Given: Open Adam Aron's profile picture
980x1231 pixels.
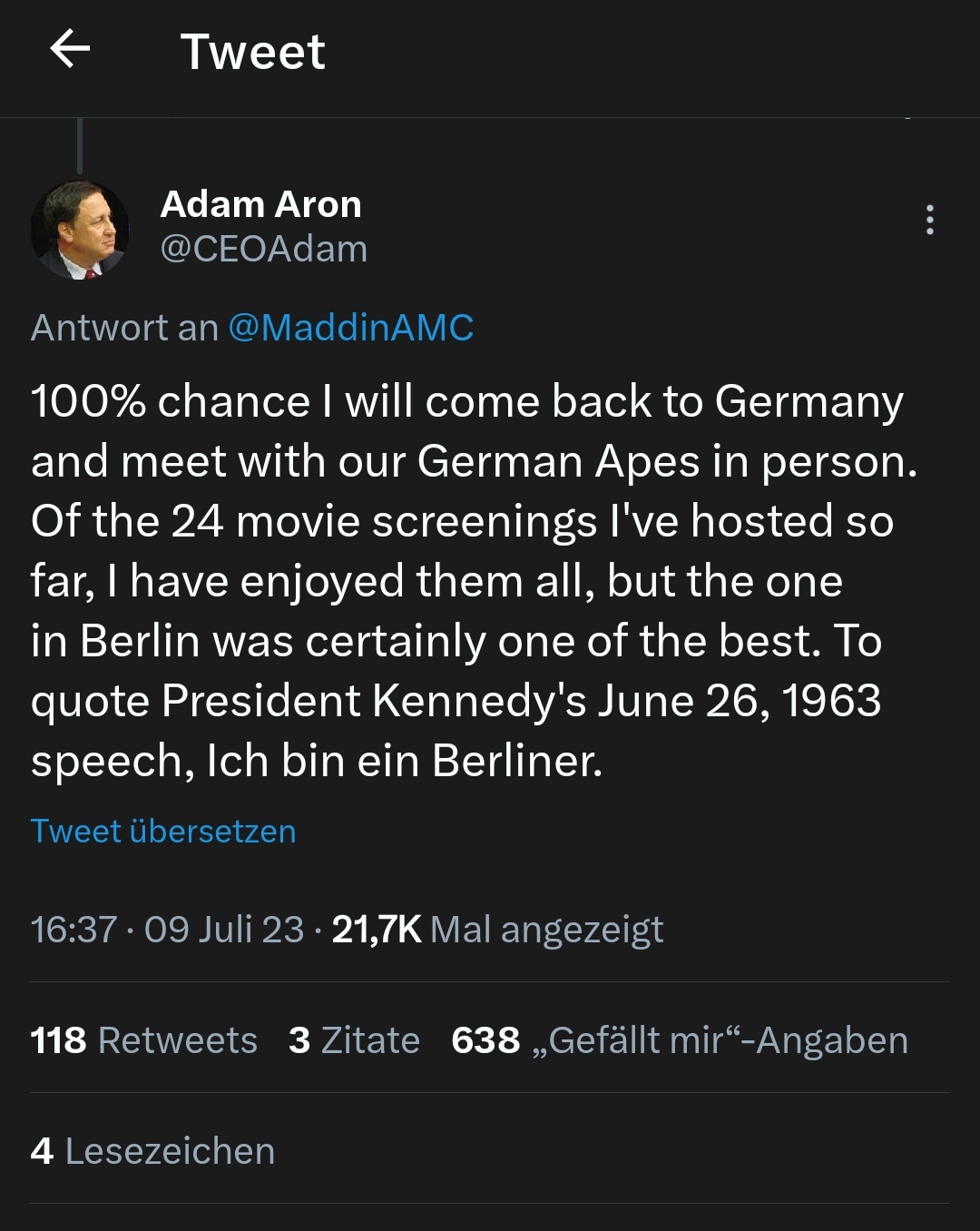Looking at the screenshot, I should point(80,230).
